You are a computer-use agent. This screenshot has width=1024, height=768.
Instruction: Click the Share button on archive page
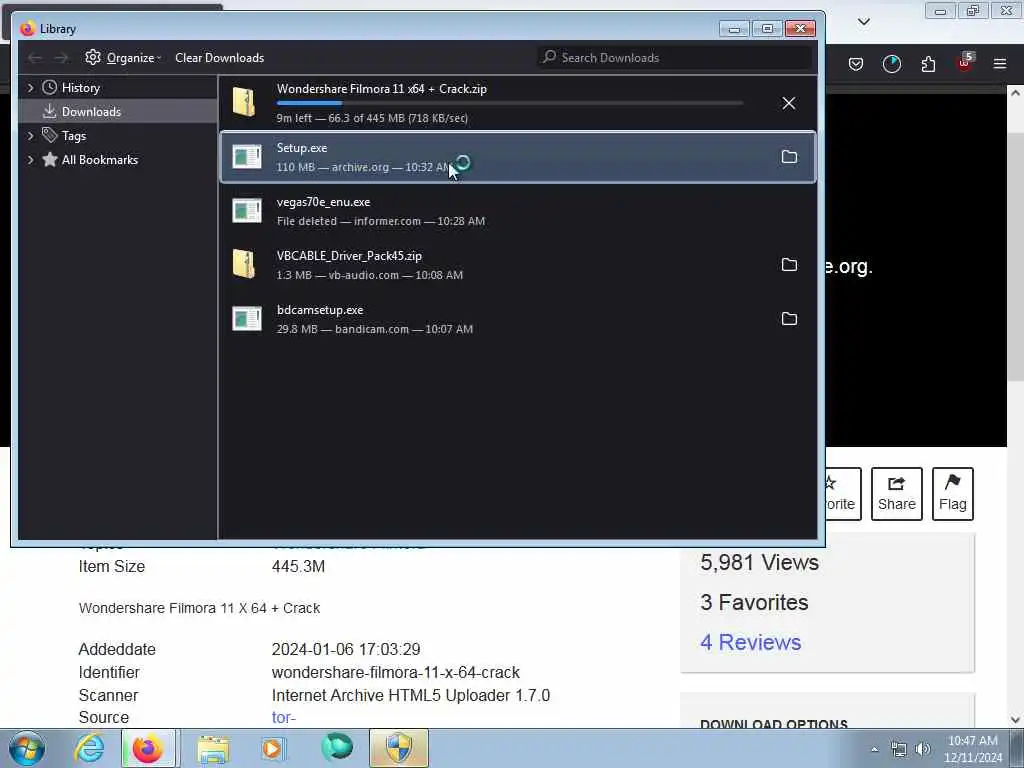point(896,494)
